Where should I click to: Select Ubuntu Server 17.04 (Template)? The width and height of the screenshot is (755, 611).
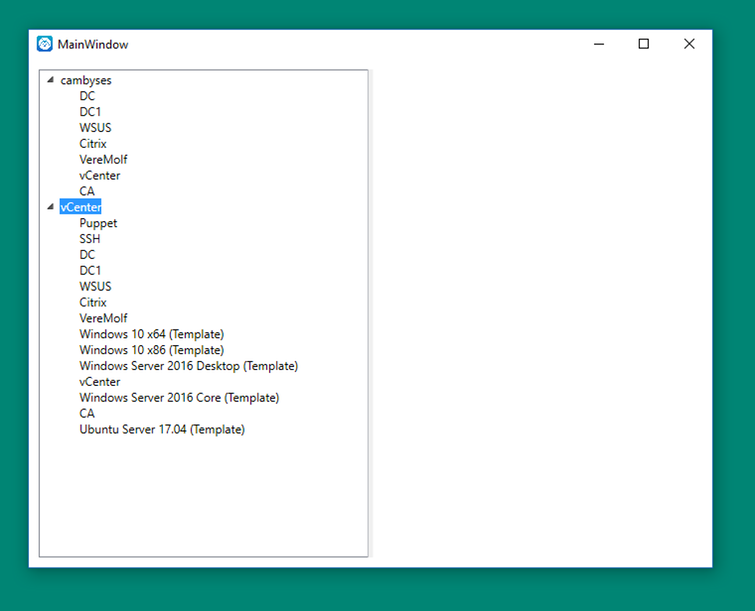162,429
